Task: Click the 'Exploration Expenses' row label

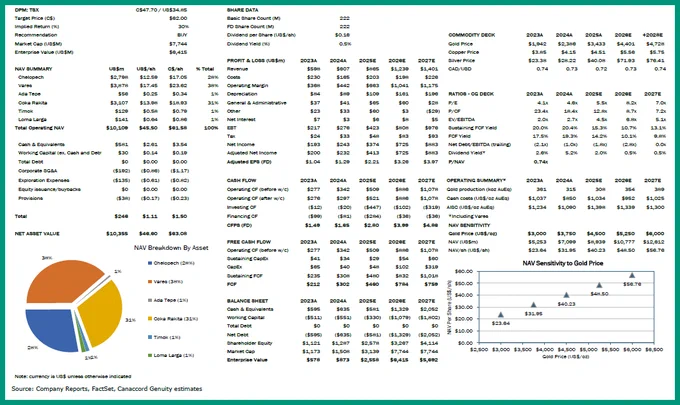Action: click(x=44, y=180)
